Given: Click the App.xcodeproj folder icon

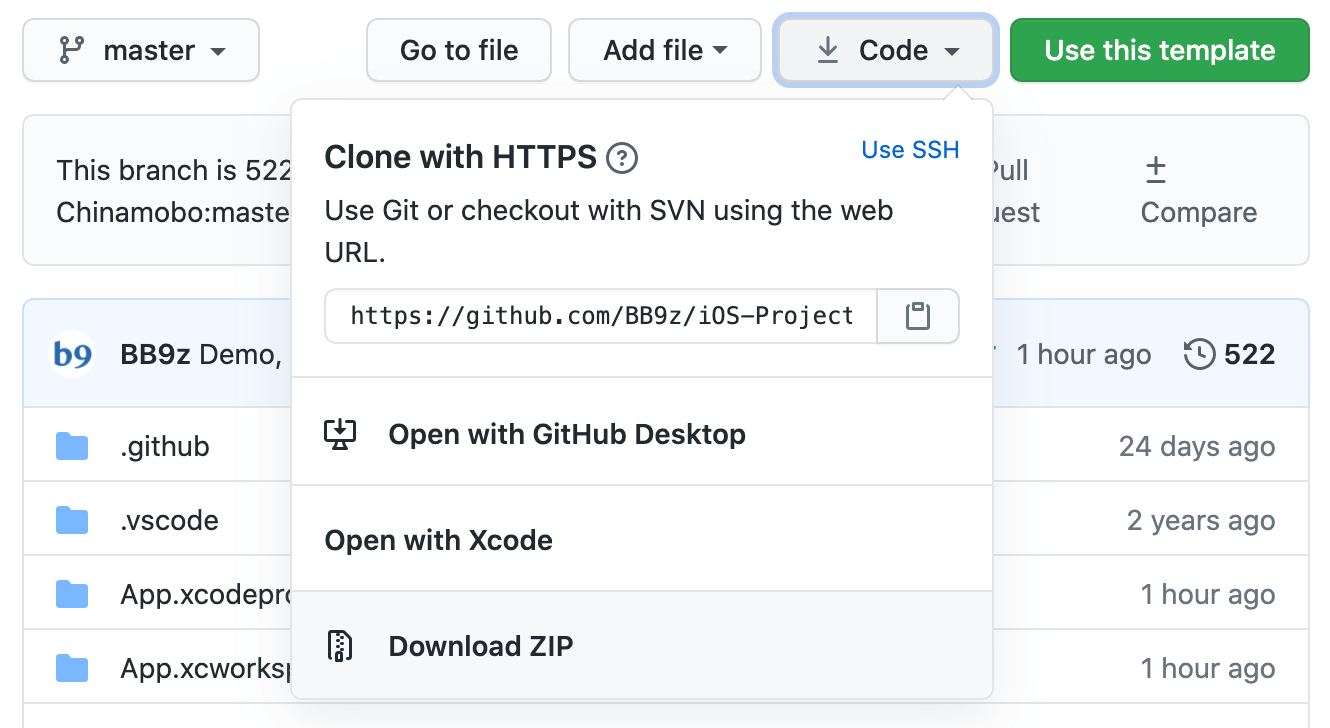Looking at the screenshot, I should 72,594.
